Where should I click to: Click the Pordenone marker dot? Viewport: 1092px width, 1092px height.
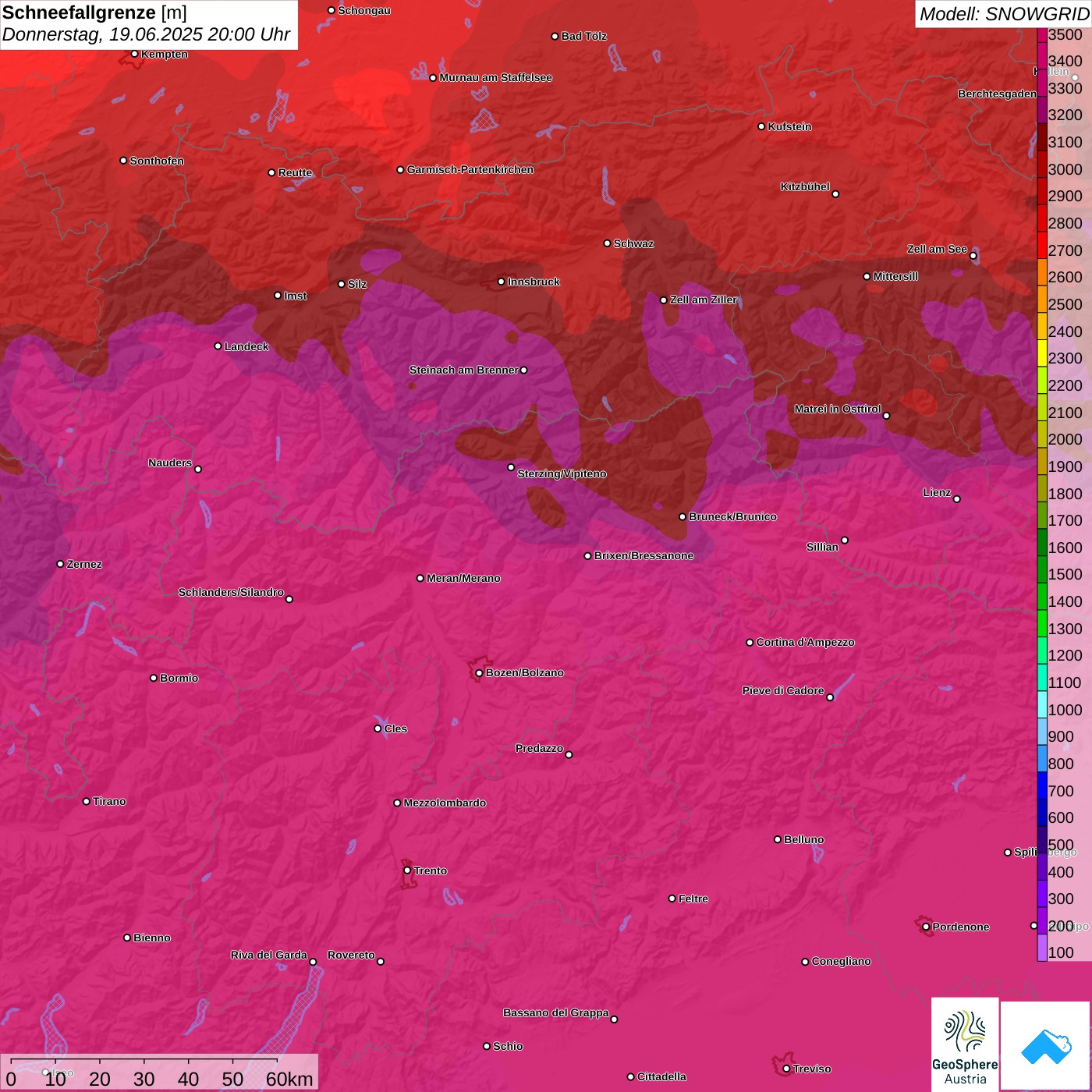click(927, 927)
